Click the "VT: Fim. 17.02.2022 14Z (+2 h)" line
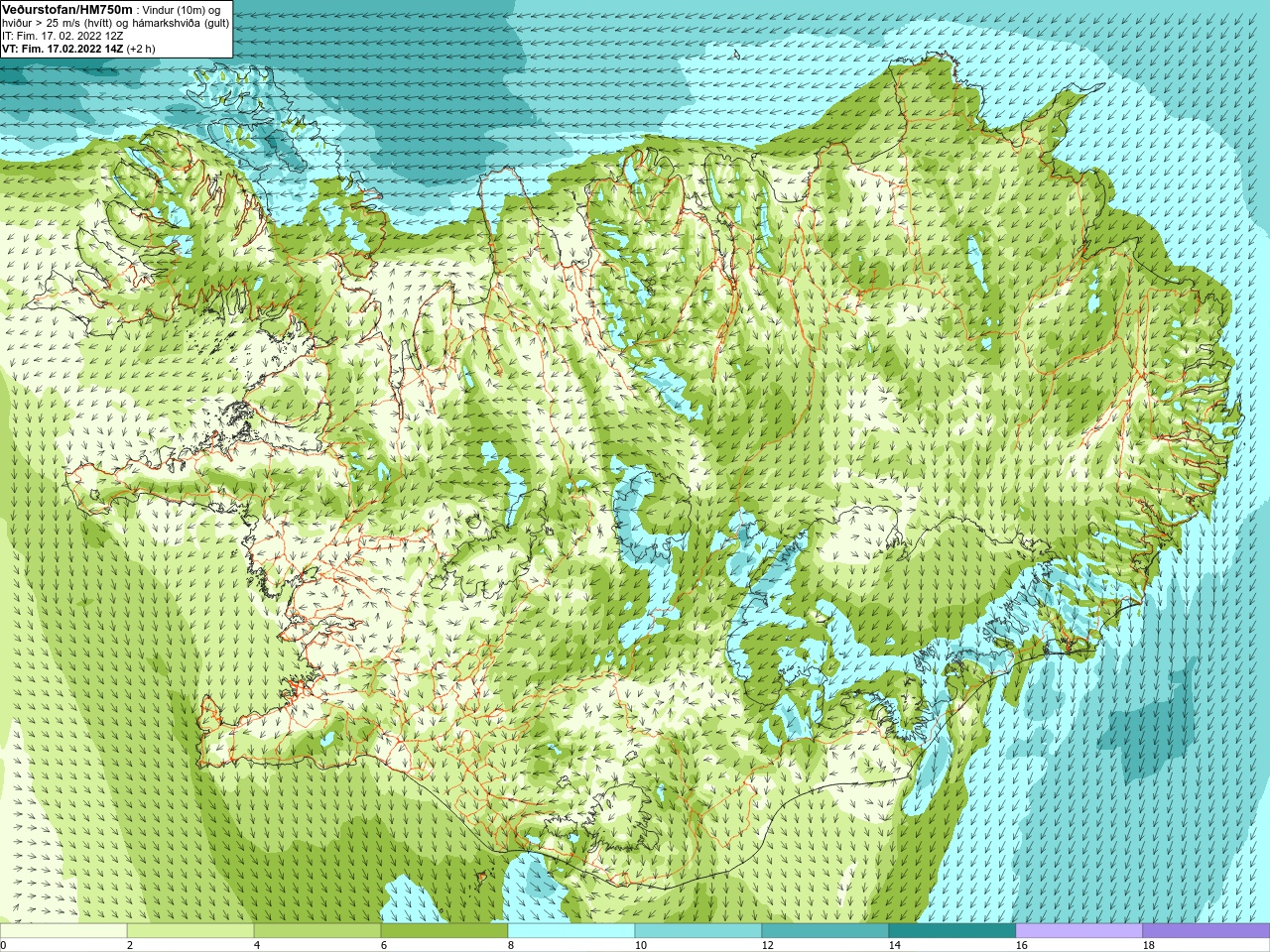 [x=78, y=48]
